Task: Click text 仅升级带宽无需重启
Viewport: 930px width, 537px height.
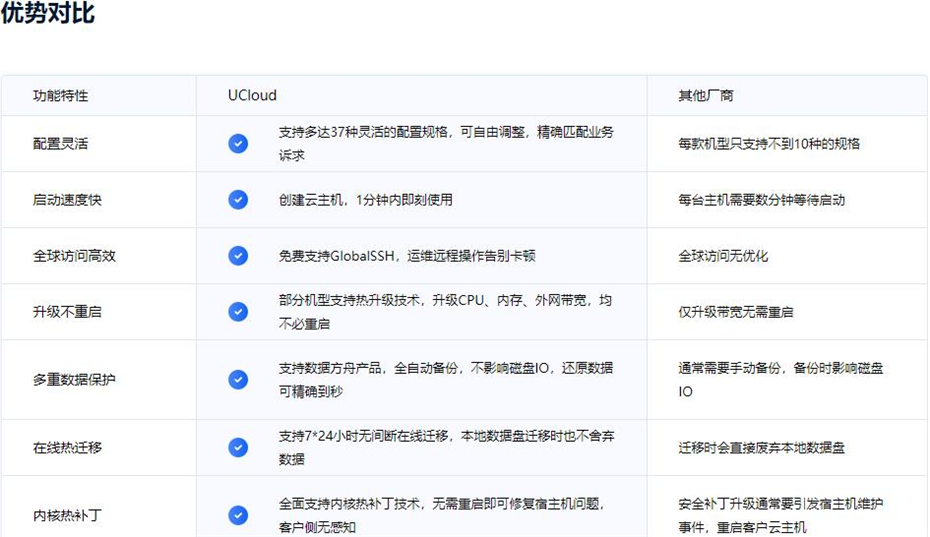Action: (x=735, y=312)
